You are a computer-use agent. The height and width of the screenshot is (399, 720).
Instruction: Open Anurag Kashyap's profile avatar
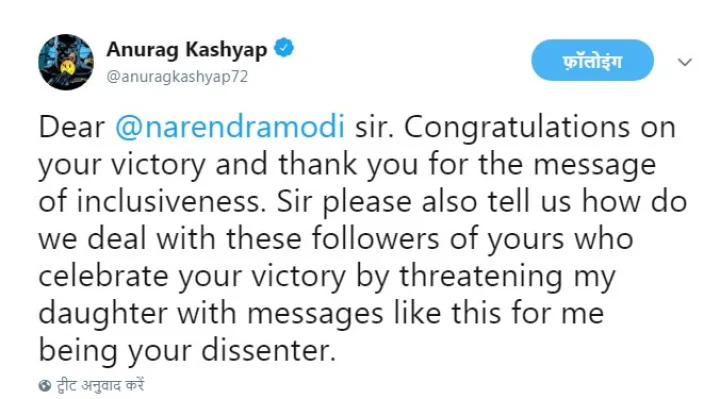click(x=66, y=62)
